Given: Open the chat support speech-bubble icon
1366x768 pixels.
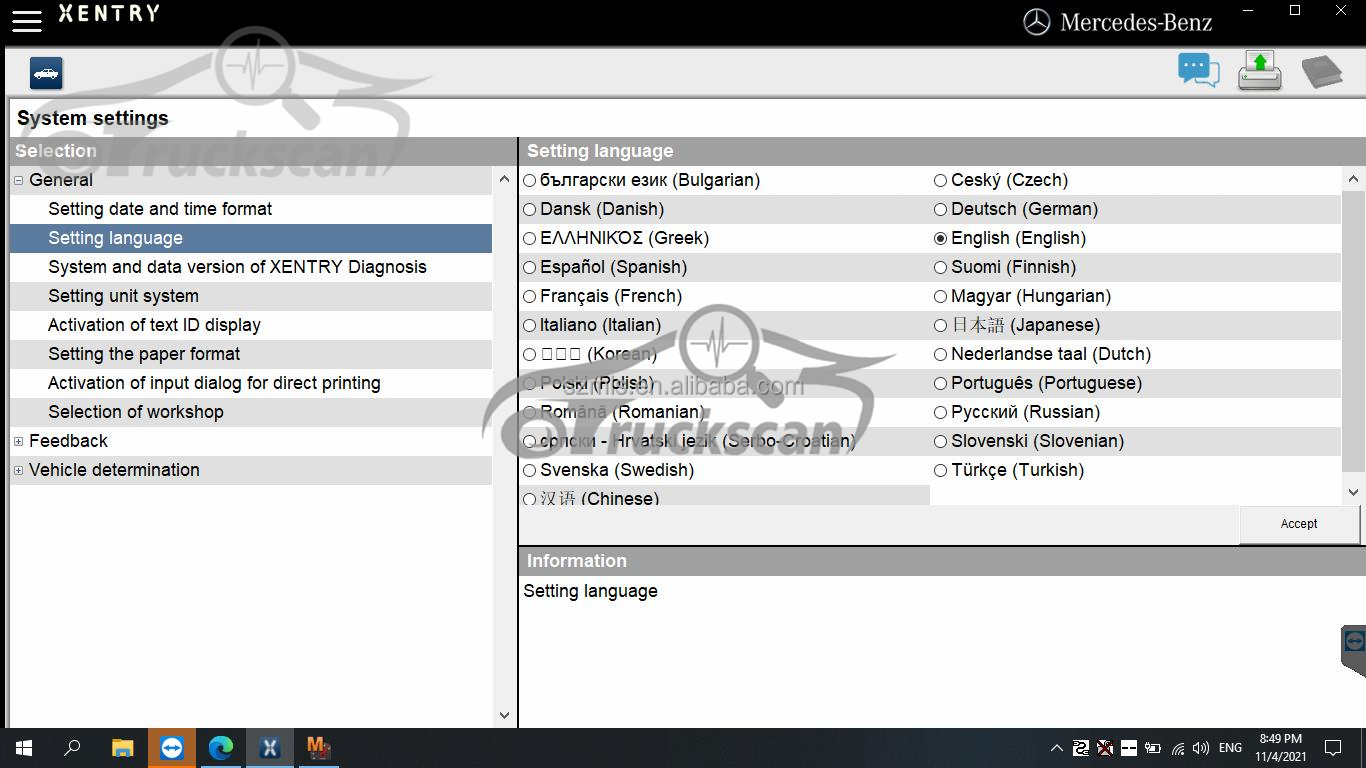Looking at the screenshot, I should 1198,71.
